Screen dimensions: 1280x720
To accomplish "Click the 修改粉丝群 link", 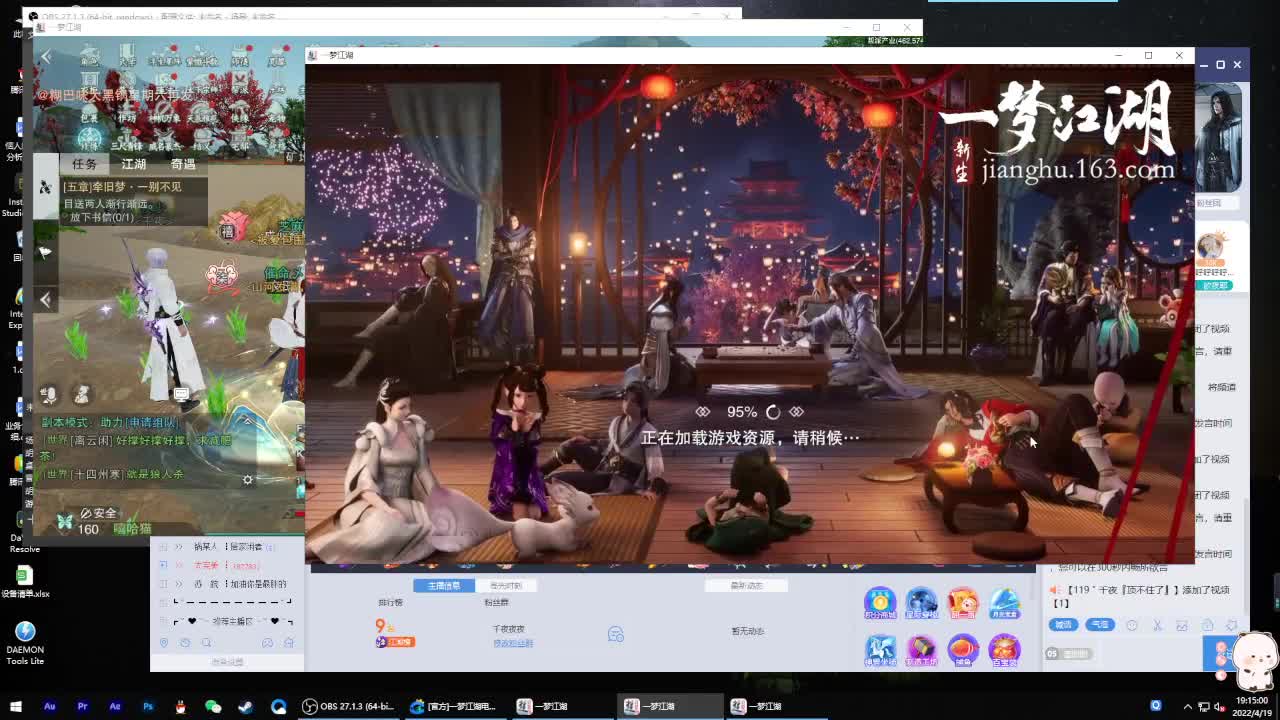I will tap(513, 643).
